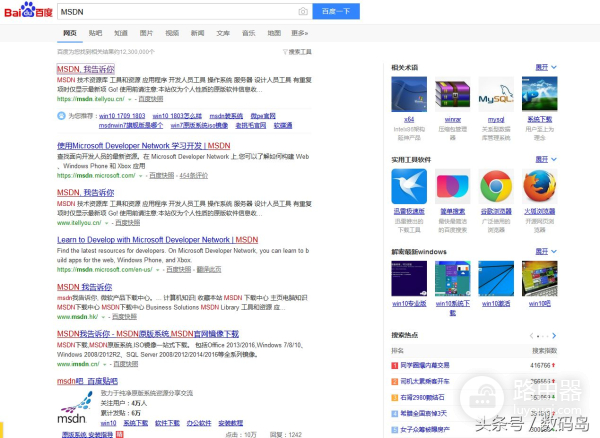Click the Firefox browser icon
Screen dimensions: 600x438
pos(539,187)
